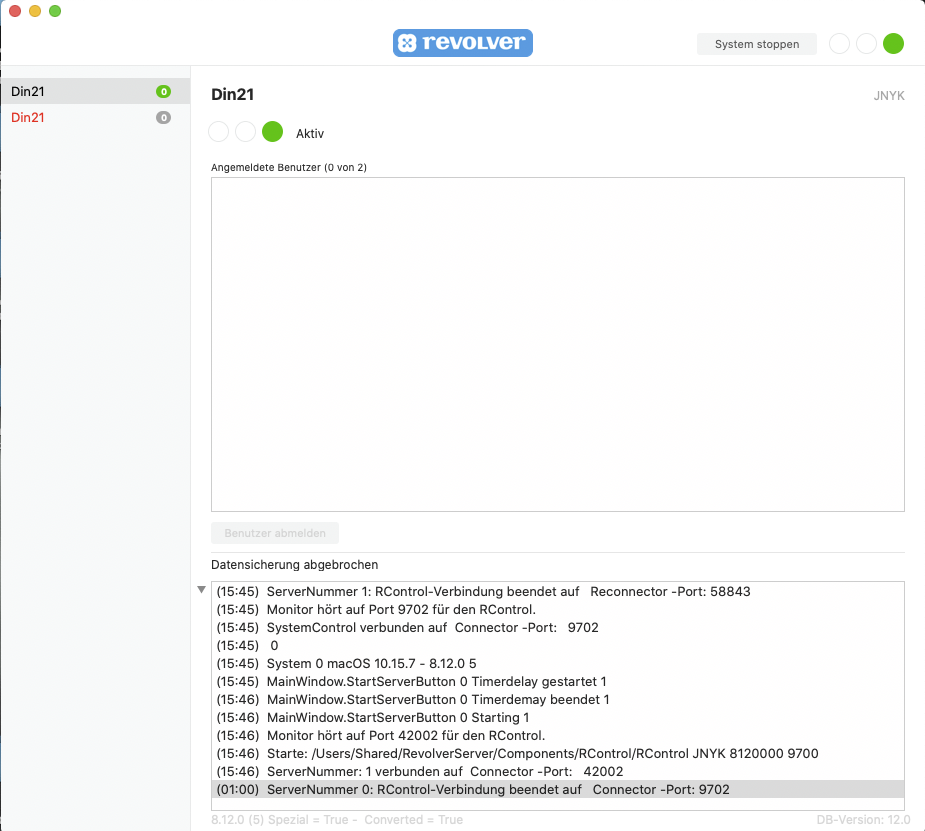Select the second empty circle beside Aktiv
925x831 pixels.
click(245, 132)
